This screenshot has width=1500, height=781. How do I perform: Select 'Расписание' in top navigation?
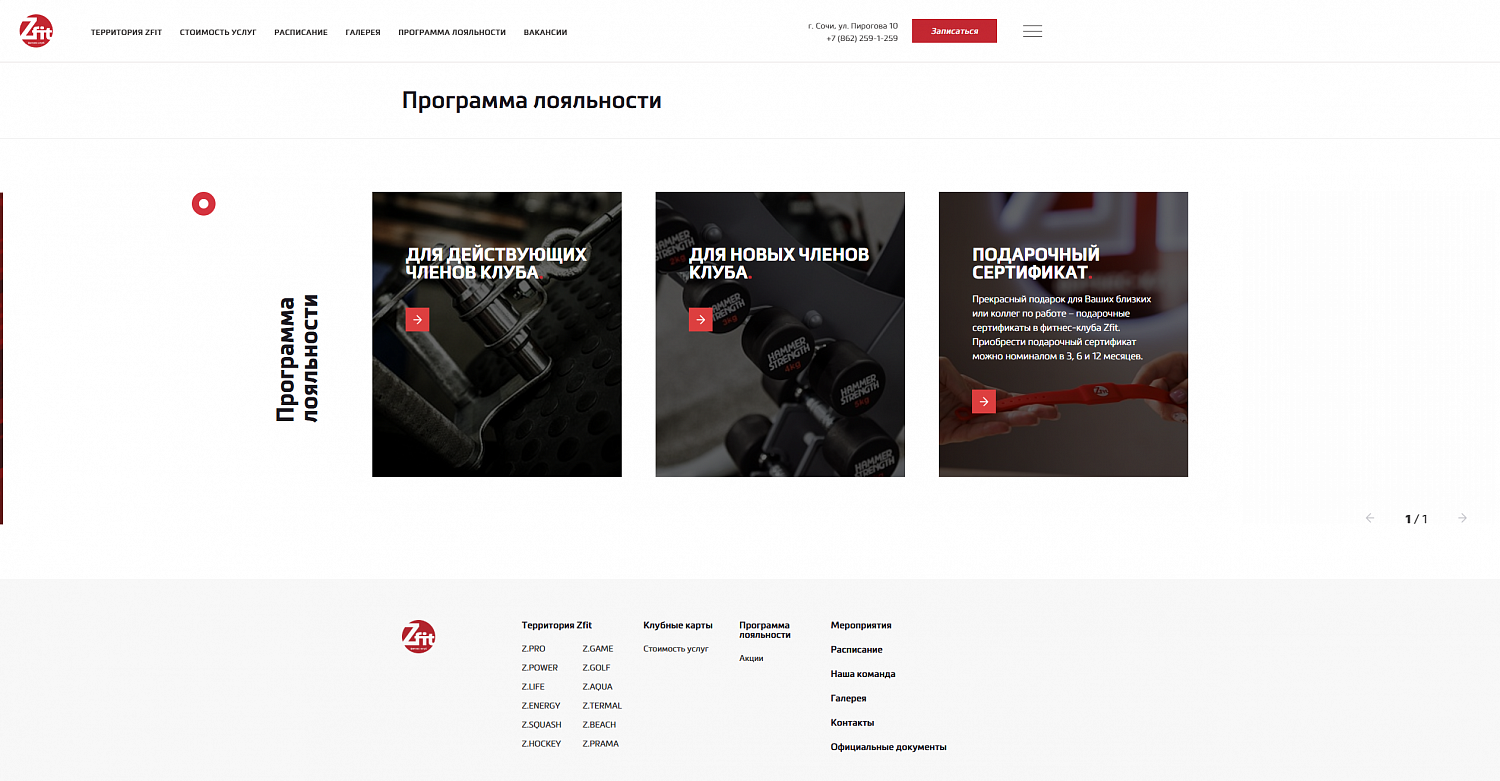coord(301,32)
